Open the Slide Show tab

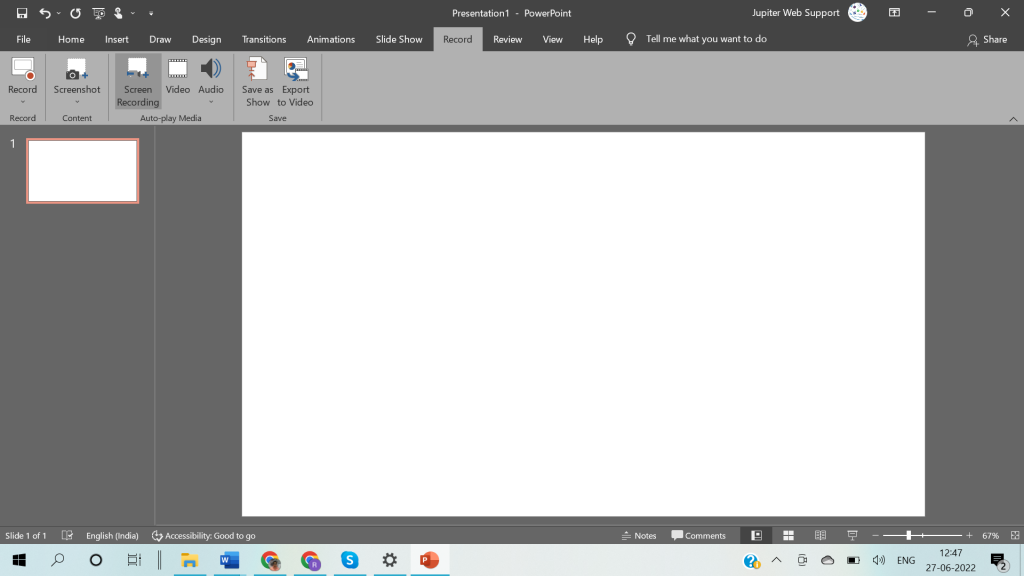(399, 39)
